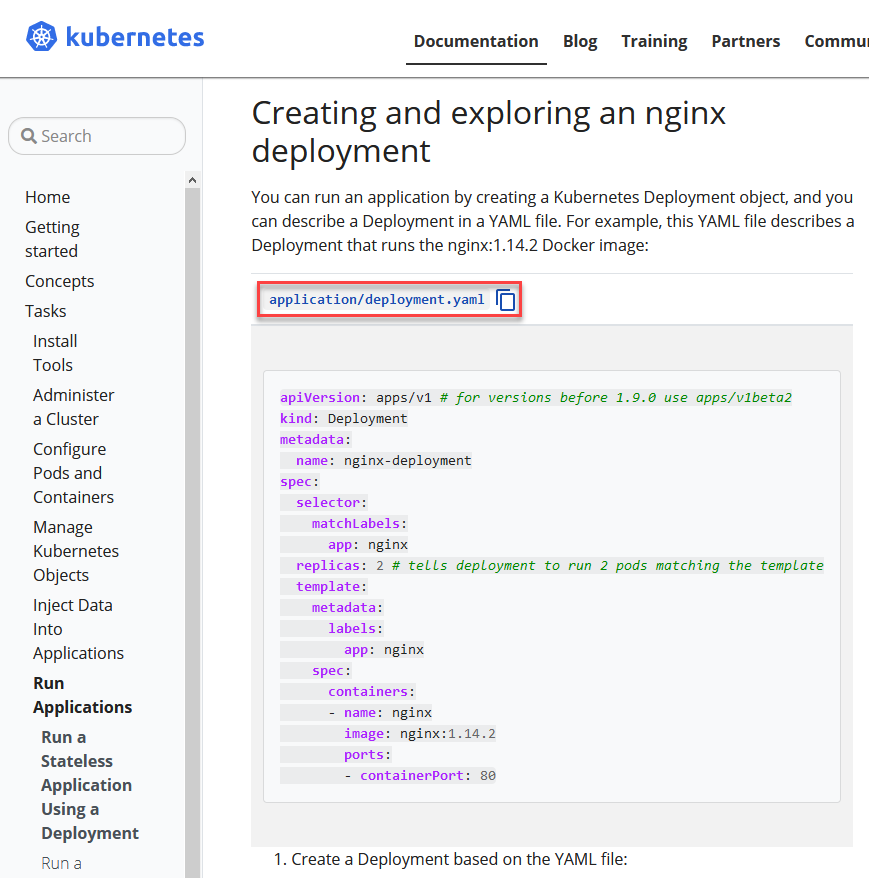Open the Community tab

coord(837,41)
